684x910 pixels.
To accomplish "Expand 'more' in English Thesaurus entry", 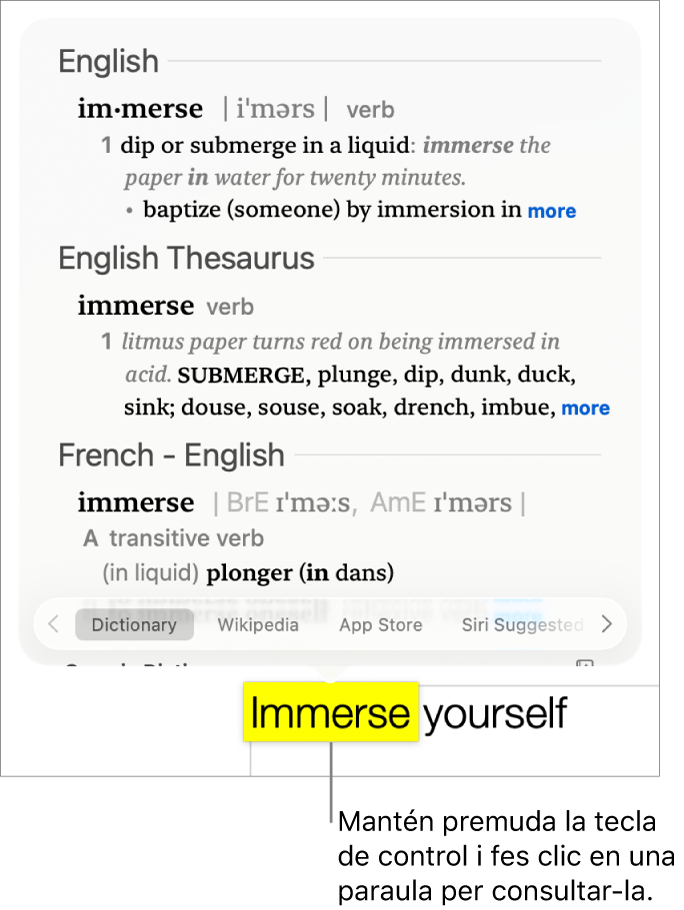I will tap(586, 408).
